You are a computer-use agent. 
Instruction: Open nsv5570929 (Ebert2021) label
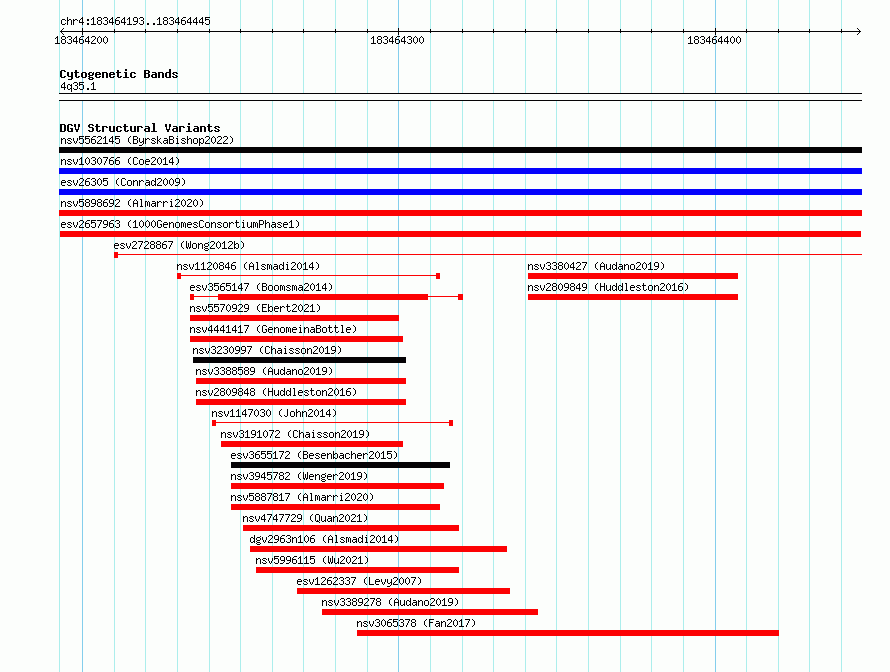(x=255, y=308)
